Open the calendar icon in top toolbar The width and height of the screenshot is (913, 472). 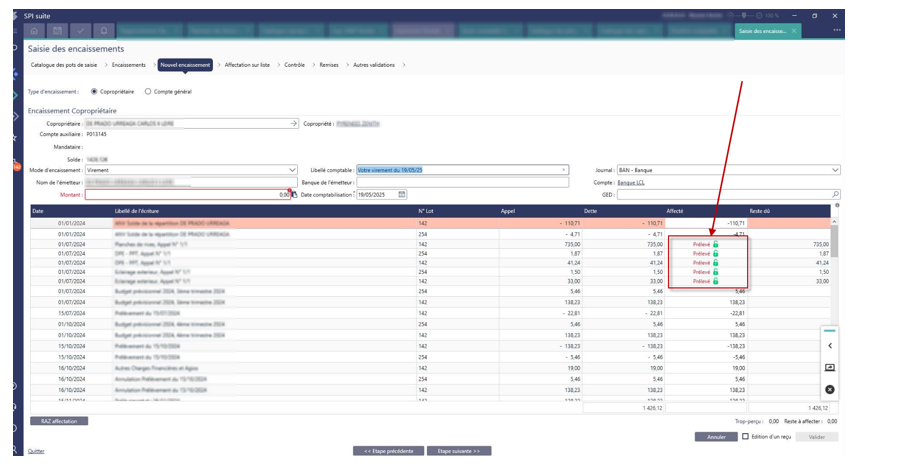pos(58,31)
